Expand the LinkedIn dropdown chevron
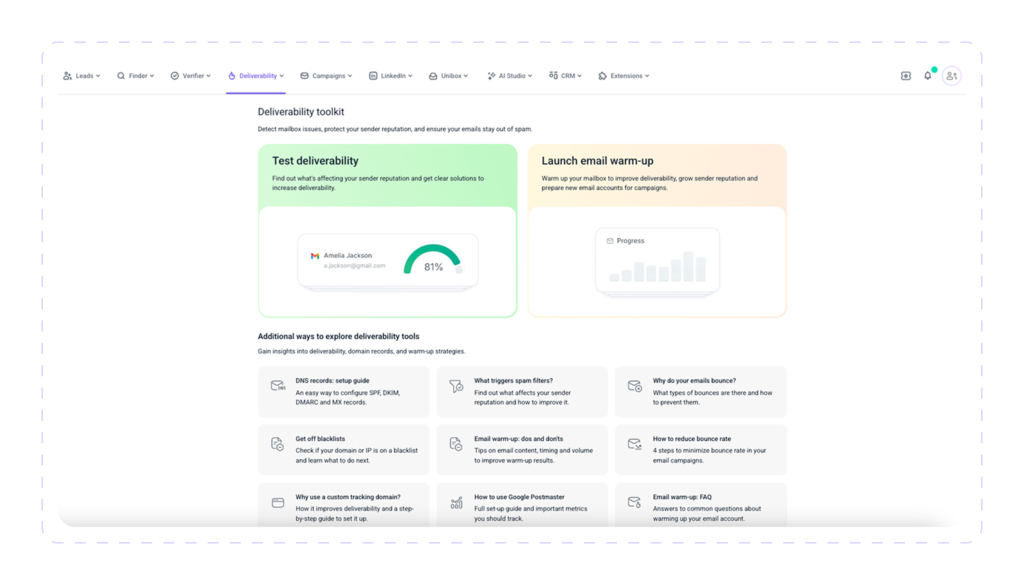 (x=410, y=76)
